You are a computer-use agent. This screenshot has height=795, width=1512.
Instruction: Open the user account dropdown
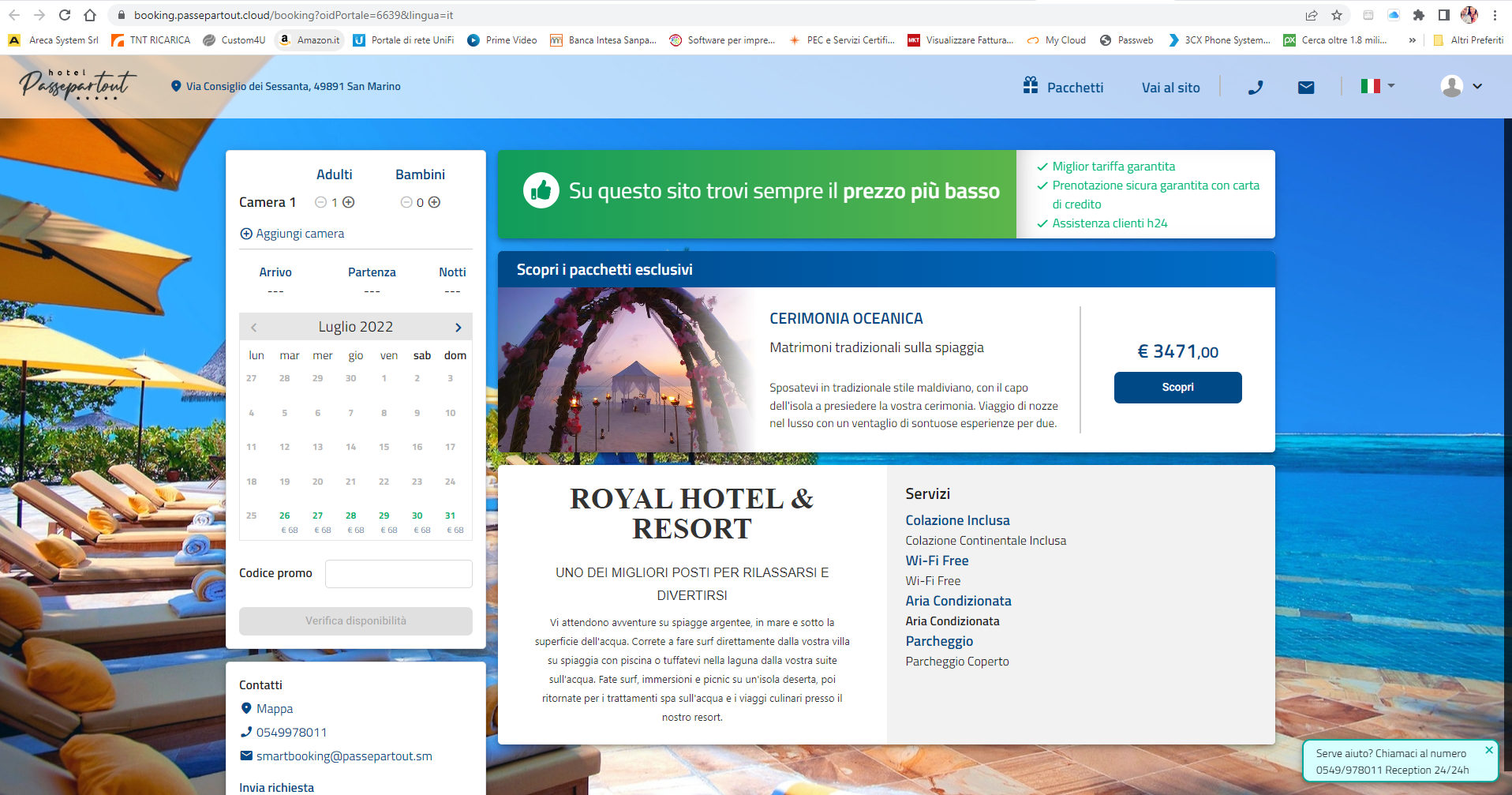pyautogui.click(x=1461, y=86)
